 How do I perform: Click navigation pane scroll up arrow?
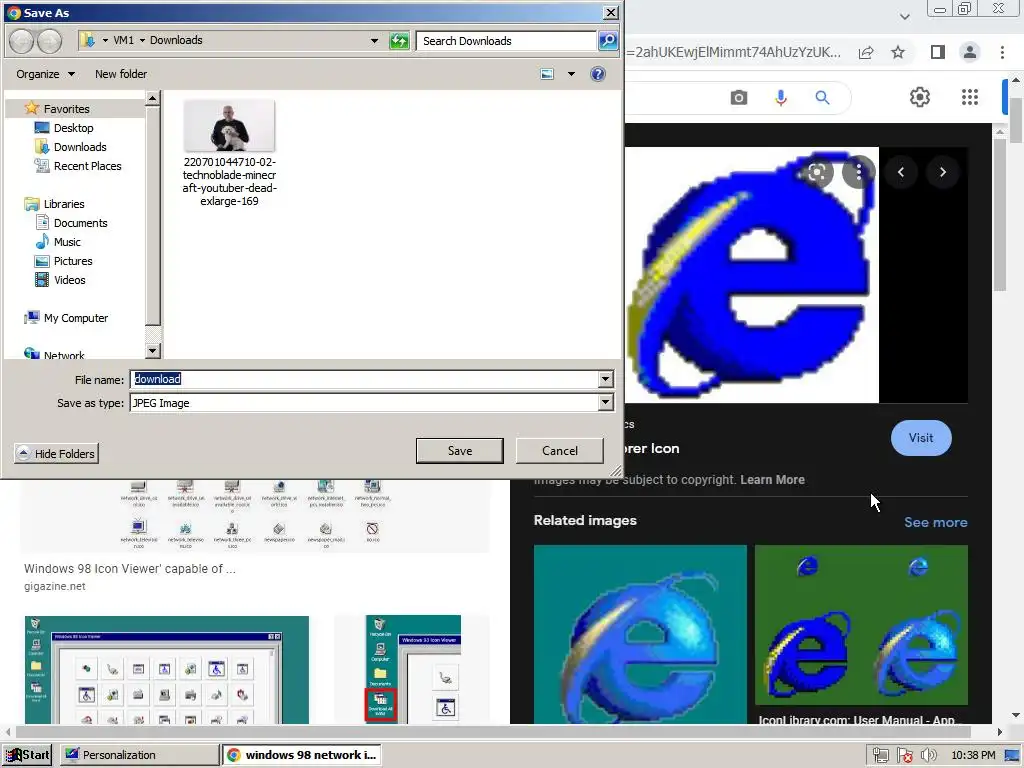click(152, 98)
